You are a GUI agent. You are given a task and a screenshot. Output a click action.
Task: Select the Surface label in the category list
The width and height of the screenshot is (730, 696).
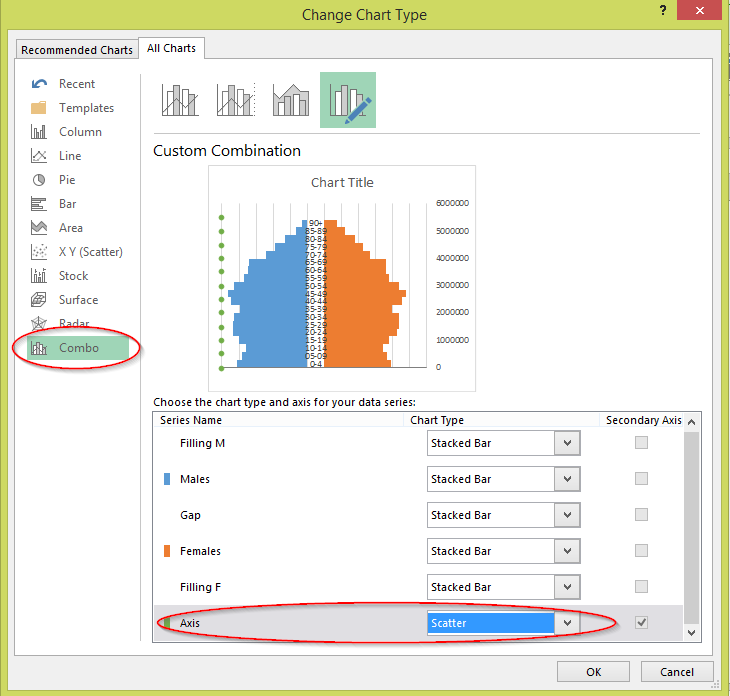78,300
